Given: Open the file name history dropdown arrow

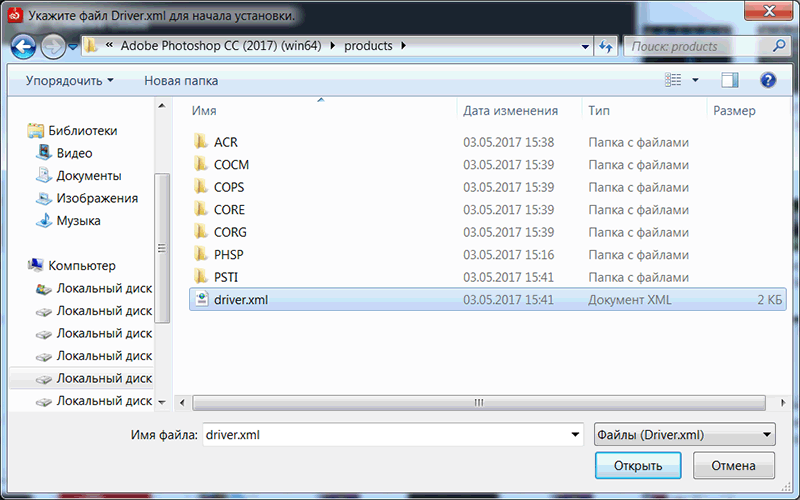Looking at the screenshot, I should [576, 435].
